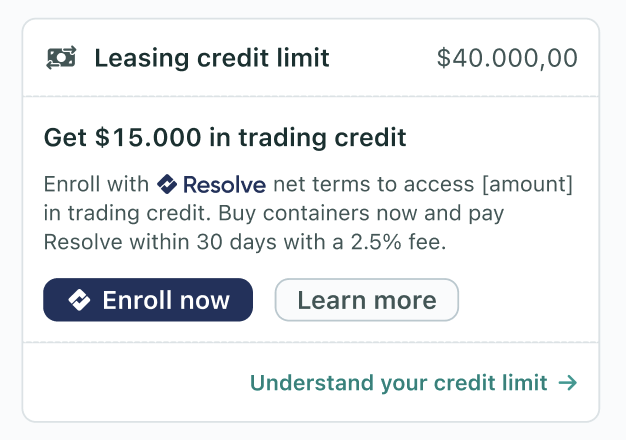Click the Enroll with text before the logo
The height and width of the screenshot is (440, 626).
pyautogui.click(x=96, y=184)
